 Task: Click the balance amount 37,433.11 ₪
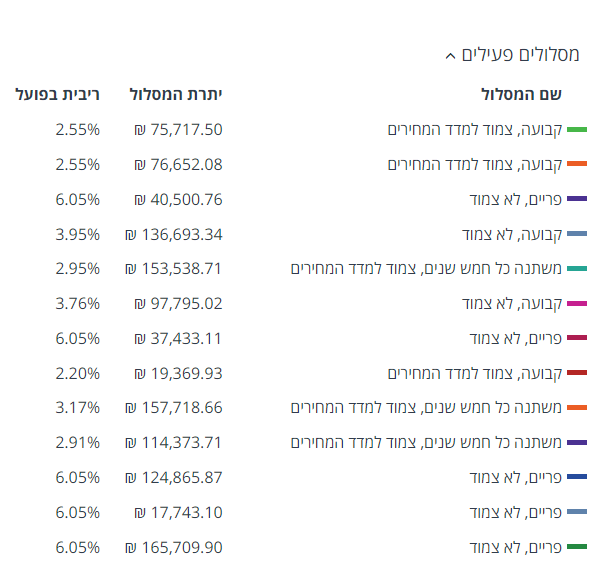tap(177, 338)
